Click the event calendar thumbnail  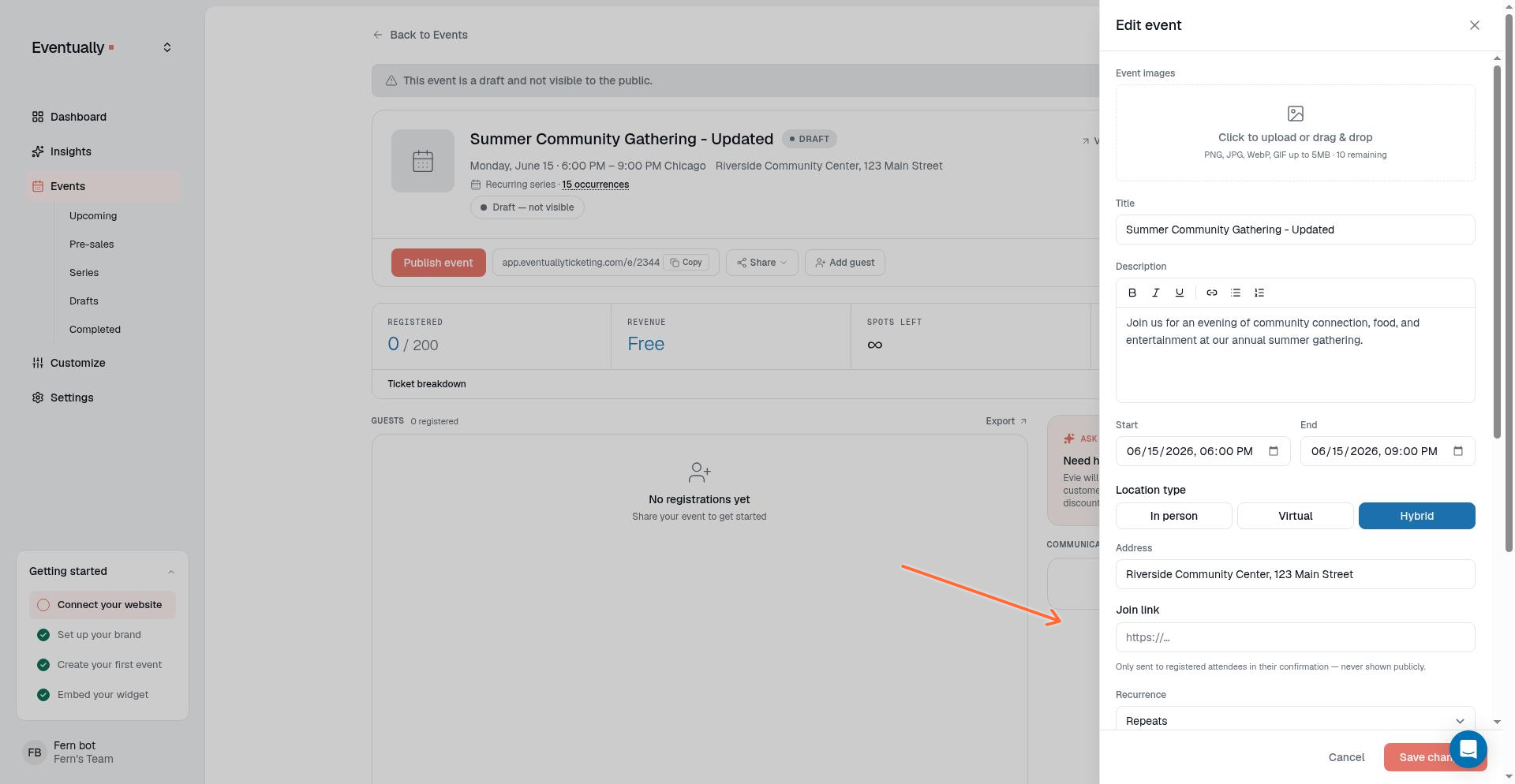pyautogui.click(x=423, y=161)
